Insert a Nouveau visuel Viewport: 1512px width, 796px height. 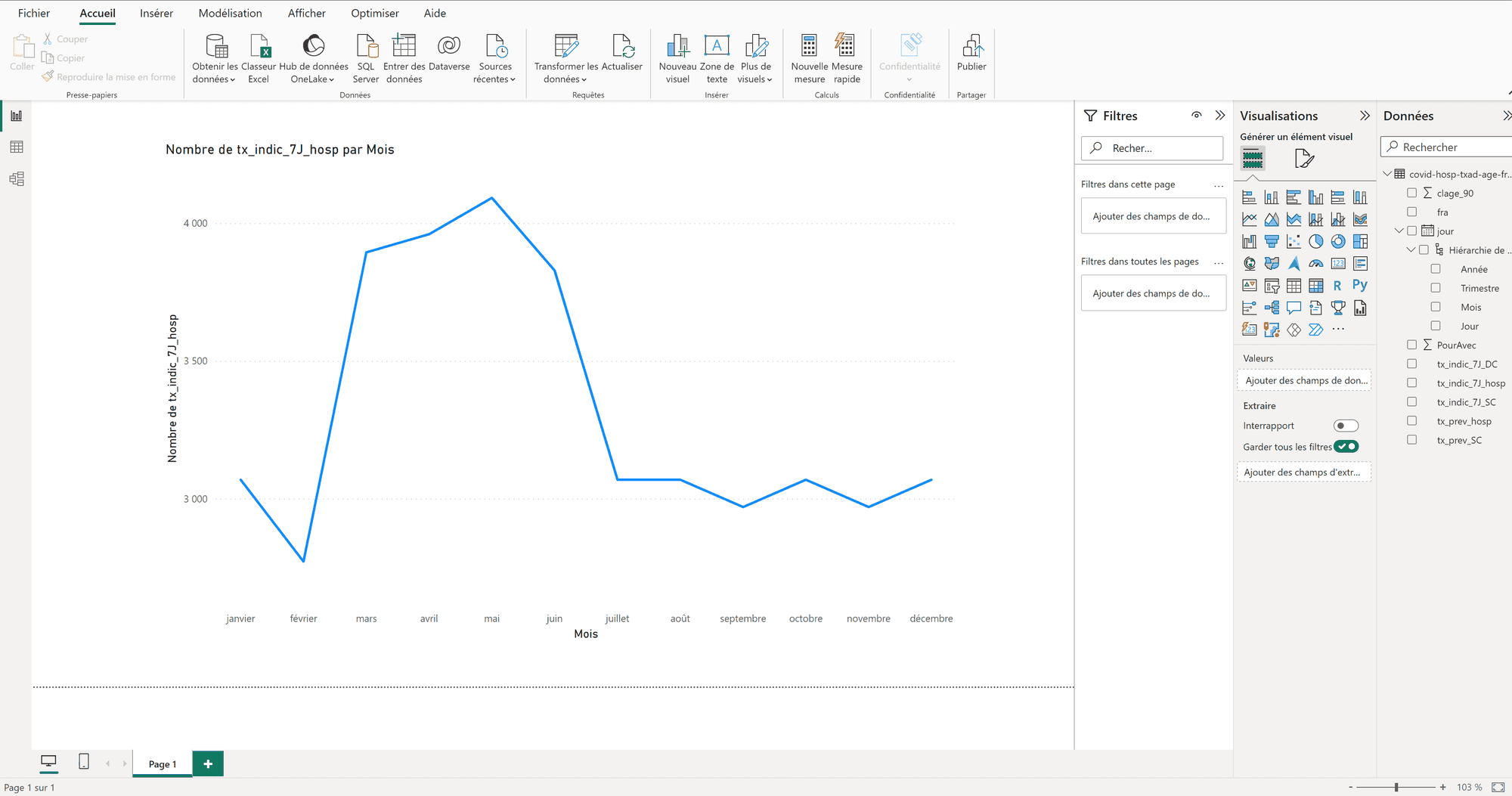click(x=677, y=58)
